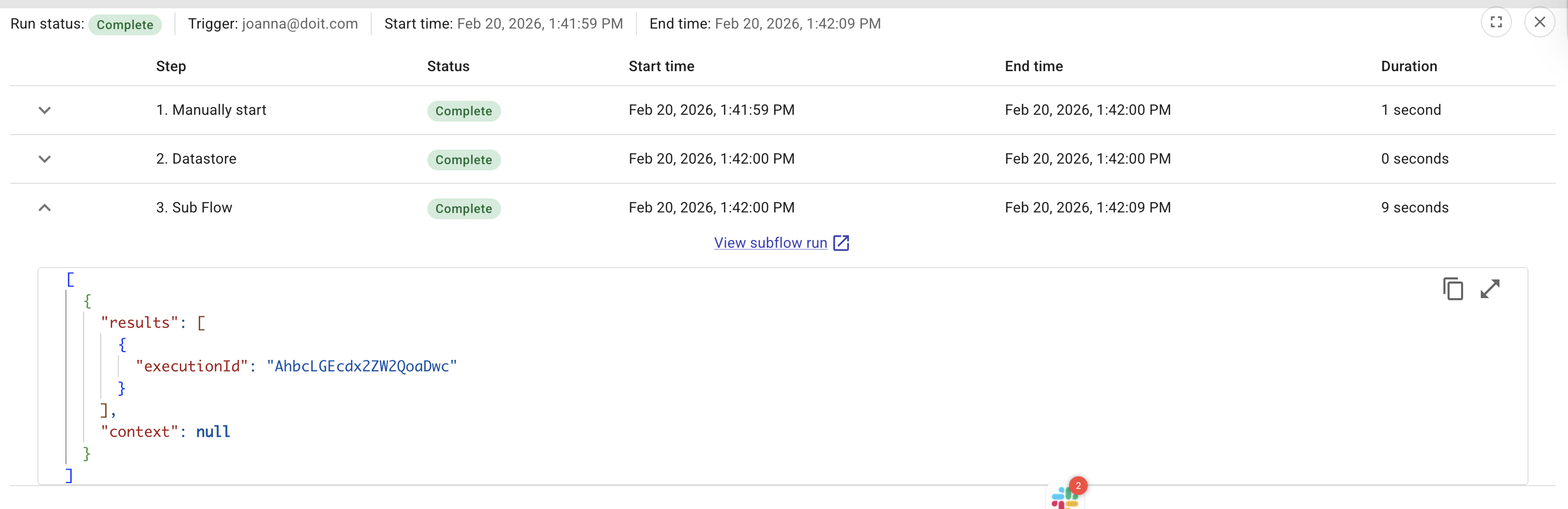Click the Complete badge on the Sub Flow step
The image size is (1568, 509).
tap(464, 208)
